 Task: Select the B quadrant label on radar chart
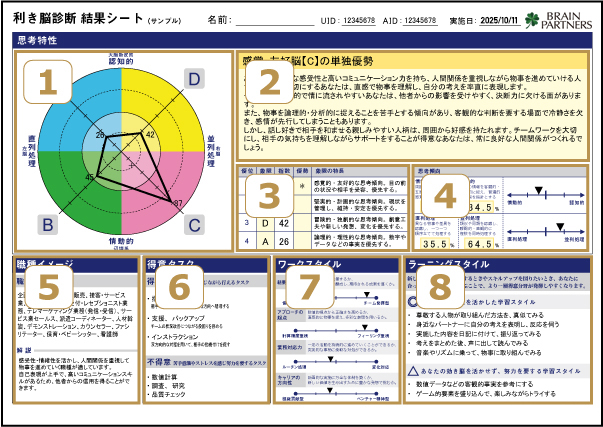click(48, 225)
